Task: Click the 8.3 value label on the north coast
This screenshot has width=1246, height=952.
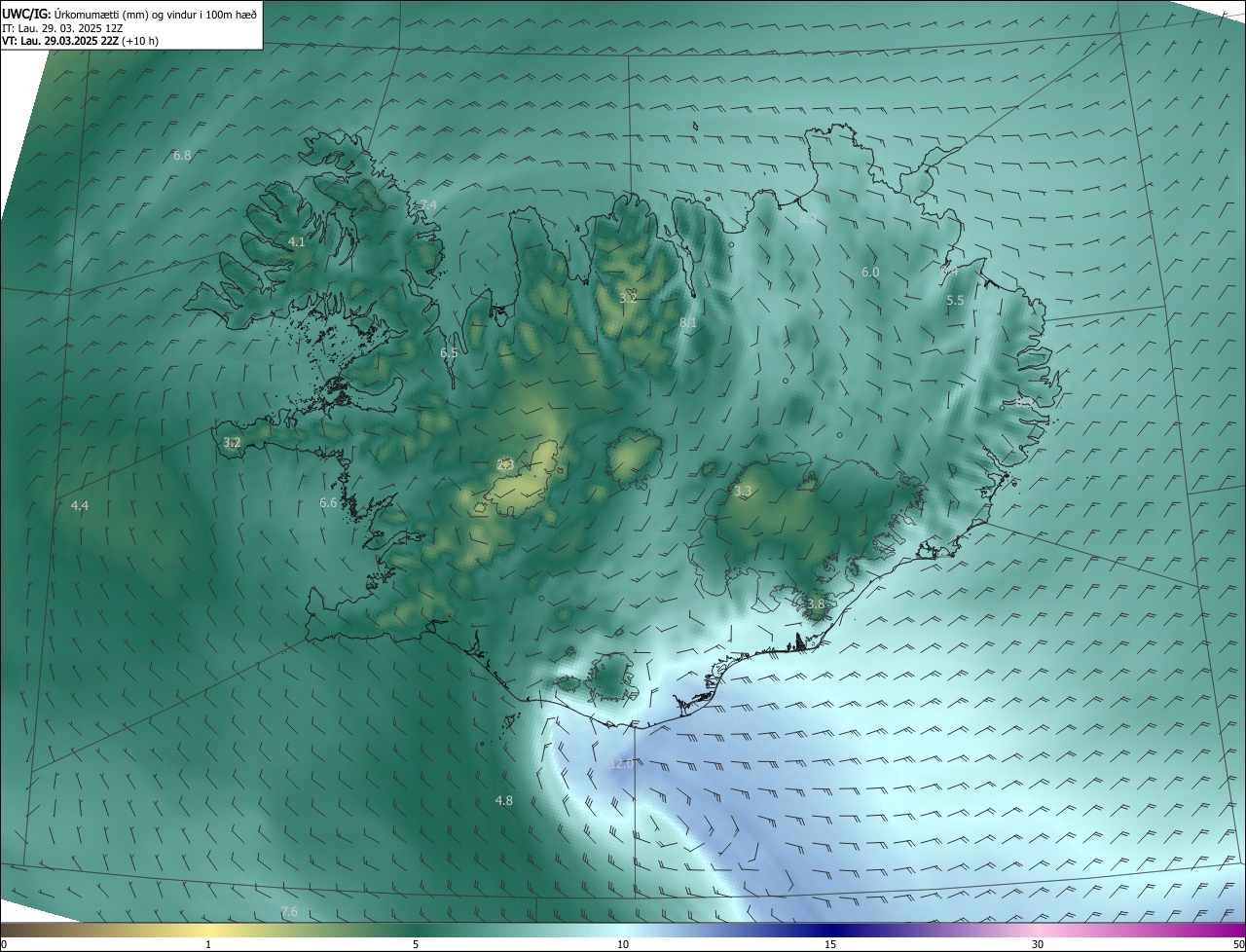Action: [808, 221]
